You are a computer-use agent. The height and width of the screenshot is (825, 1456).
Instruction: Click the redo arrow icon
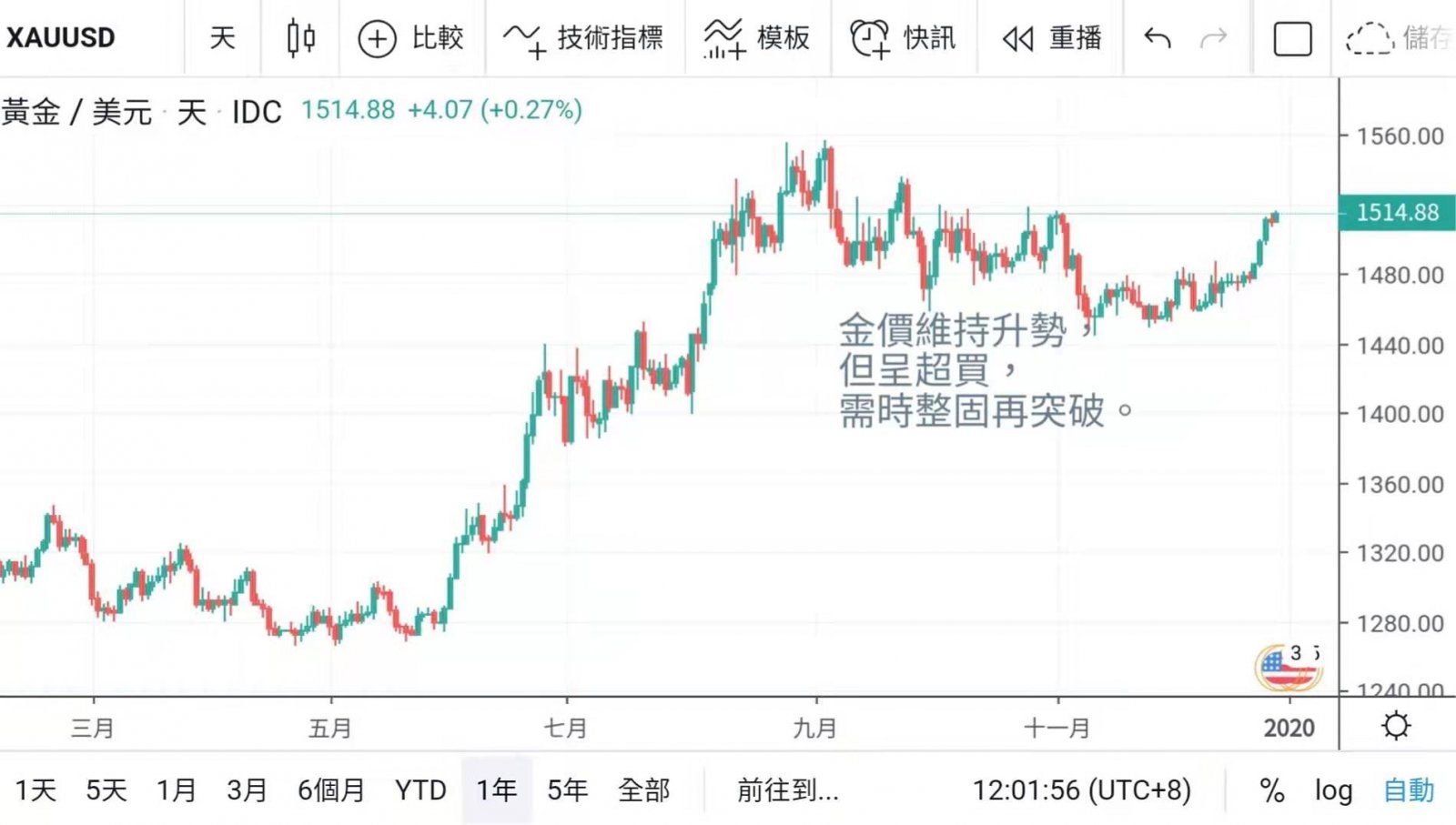[1214, 38]
